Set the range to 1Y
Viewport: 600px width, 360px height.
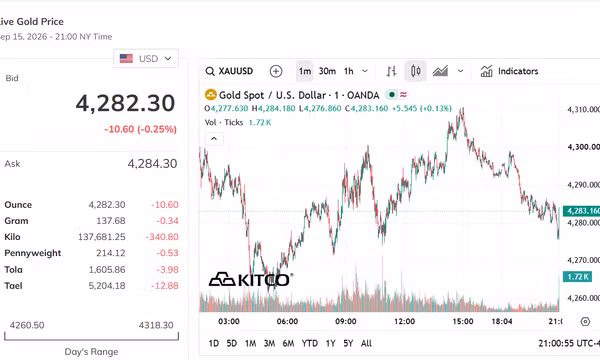[331, 343]
